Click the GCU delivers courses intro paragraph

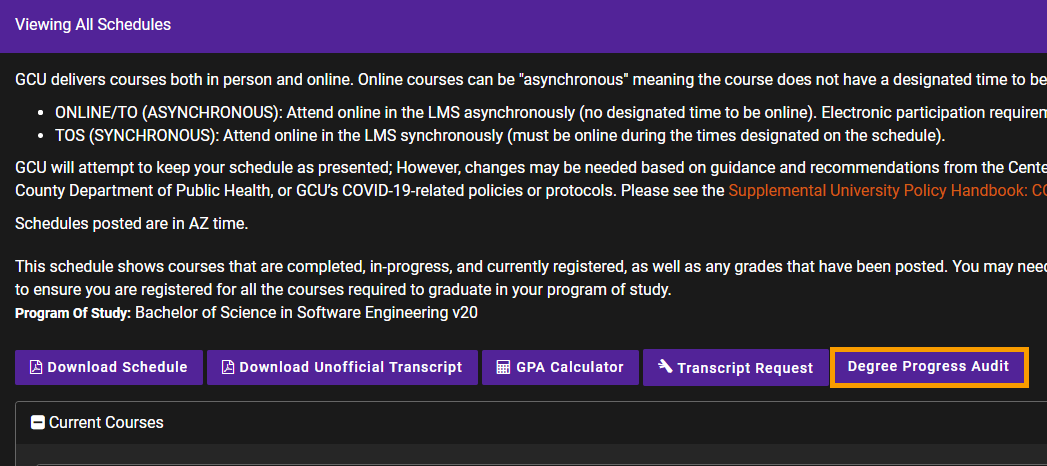[531, 80]
